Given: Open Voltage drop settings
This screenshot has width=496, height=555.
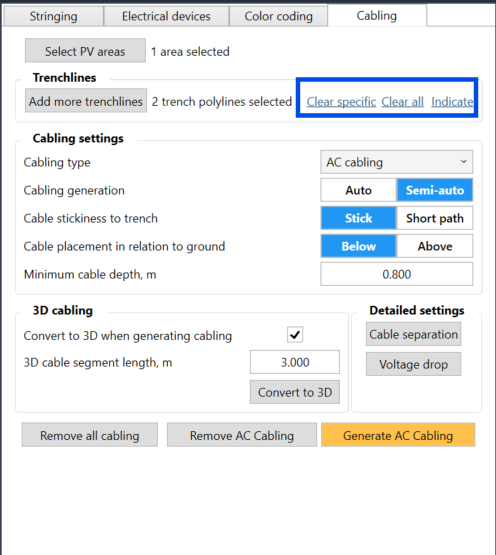Looking at the screenshot, I should click(x=414, y=364).
